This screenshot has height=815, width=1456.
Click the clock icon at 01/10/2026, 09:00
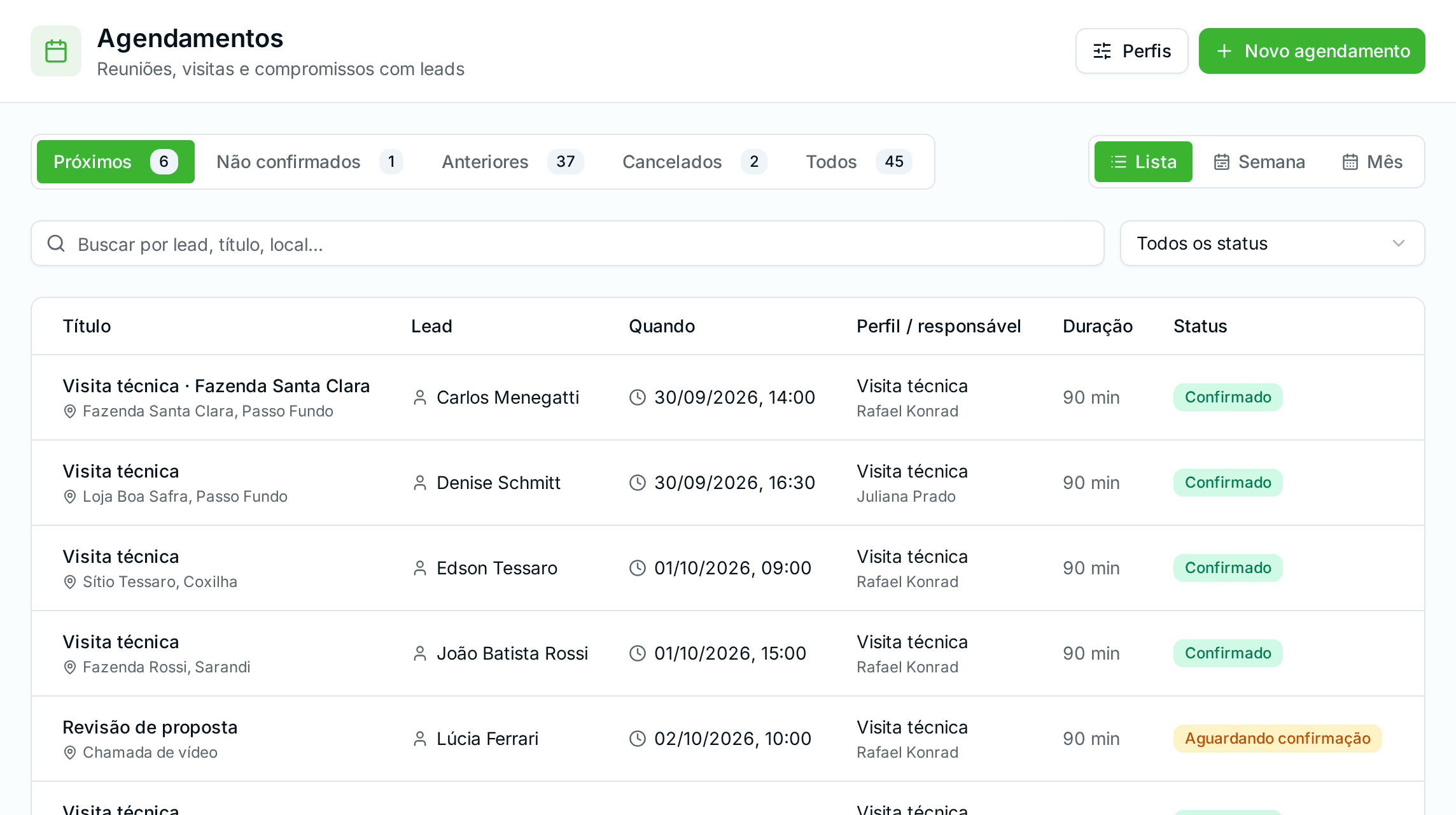pos(638,568)
